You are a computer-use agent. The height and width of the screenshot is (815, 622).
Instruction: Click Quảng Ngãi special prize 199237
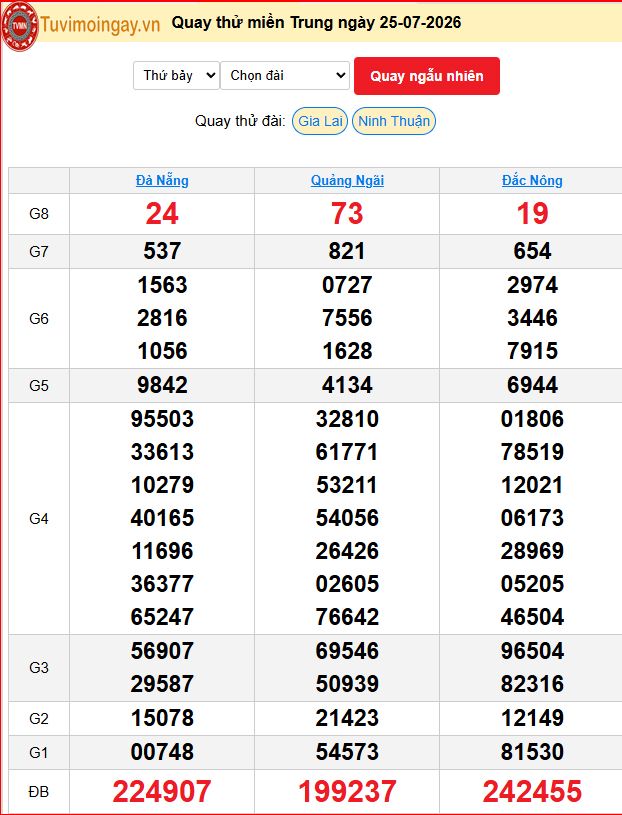pyautogui.click(x=347, y=792)
